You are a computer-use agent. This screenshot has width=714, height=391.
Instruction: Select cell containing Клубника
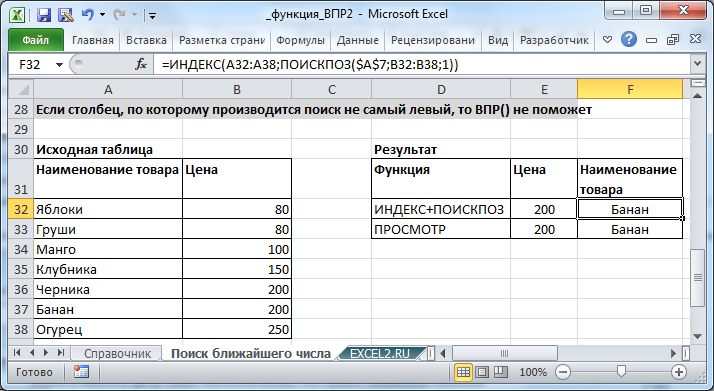point(108,269)
